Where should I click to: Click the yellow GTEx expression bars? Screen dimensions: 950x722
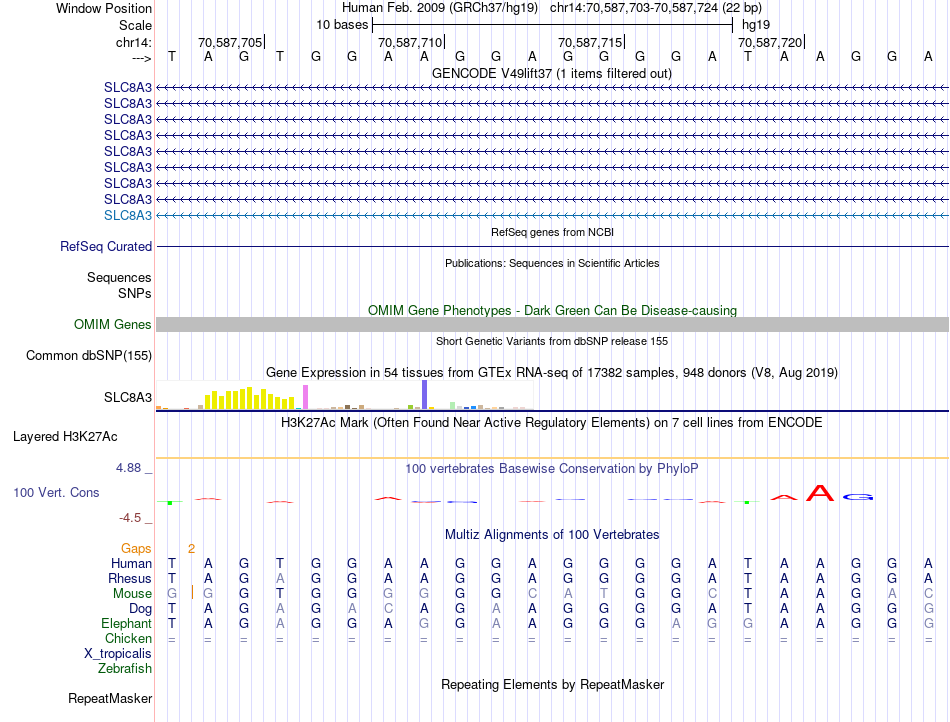pos(250,399)
